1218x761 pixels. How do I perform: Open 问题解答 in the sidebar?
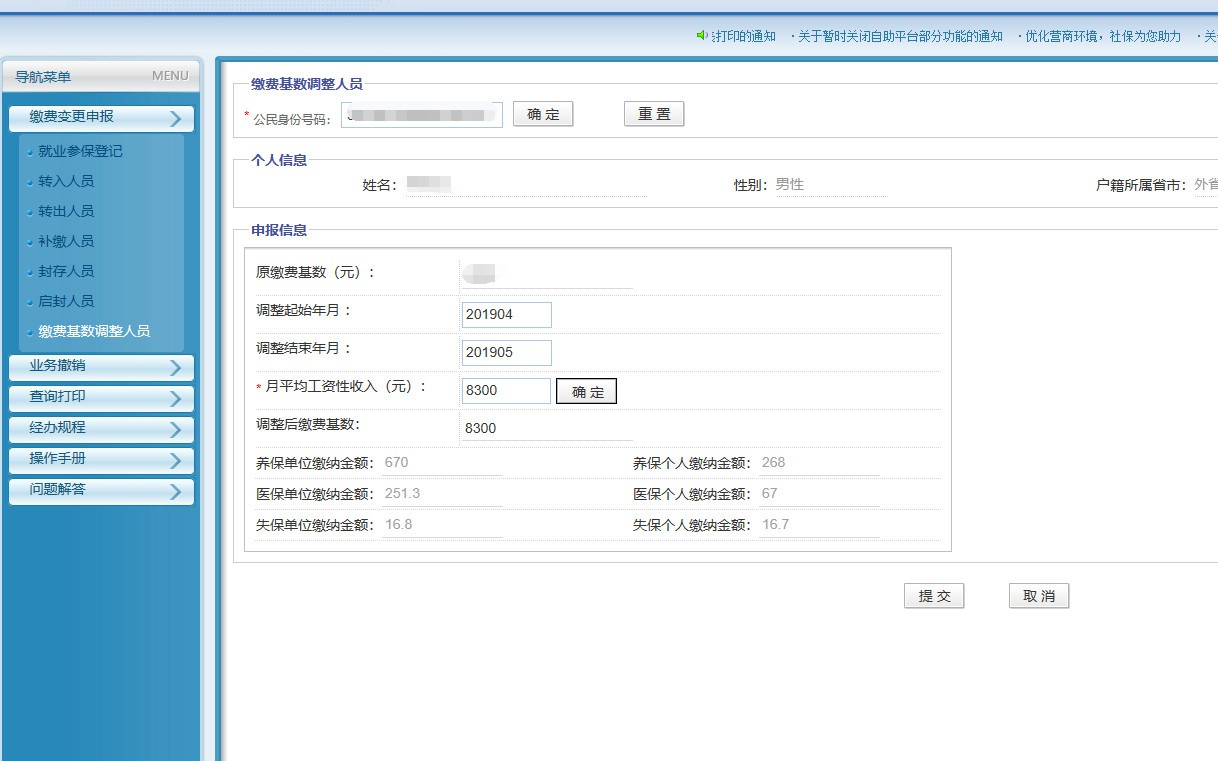pyautogui.click(x=100, y=491)
